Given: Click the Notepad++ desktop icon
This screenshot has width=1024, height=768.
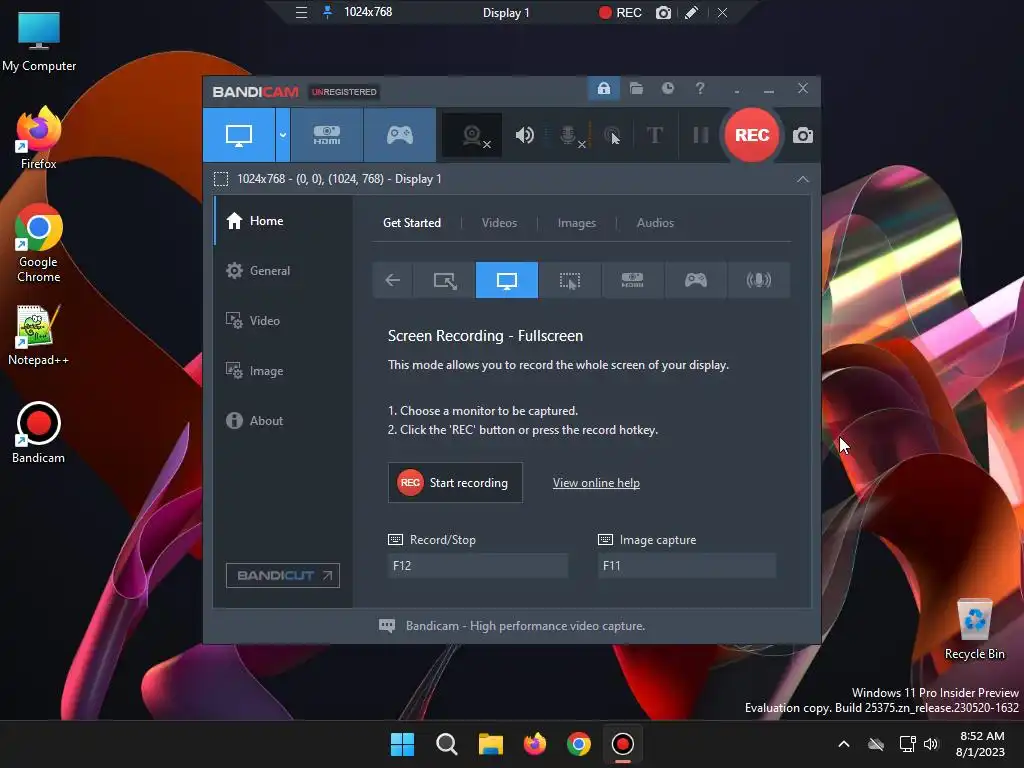Looking at the screenshot, I should click(38, 335).
